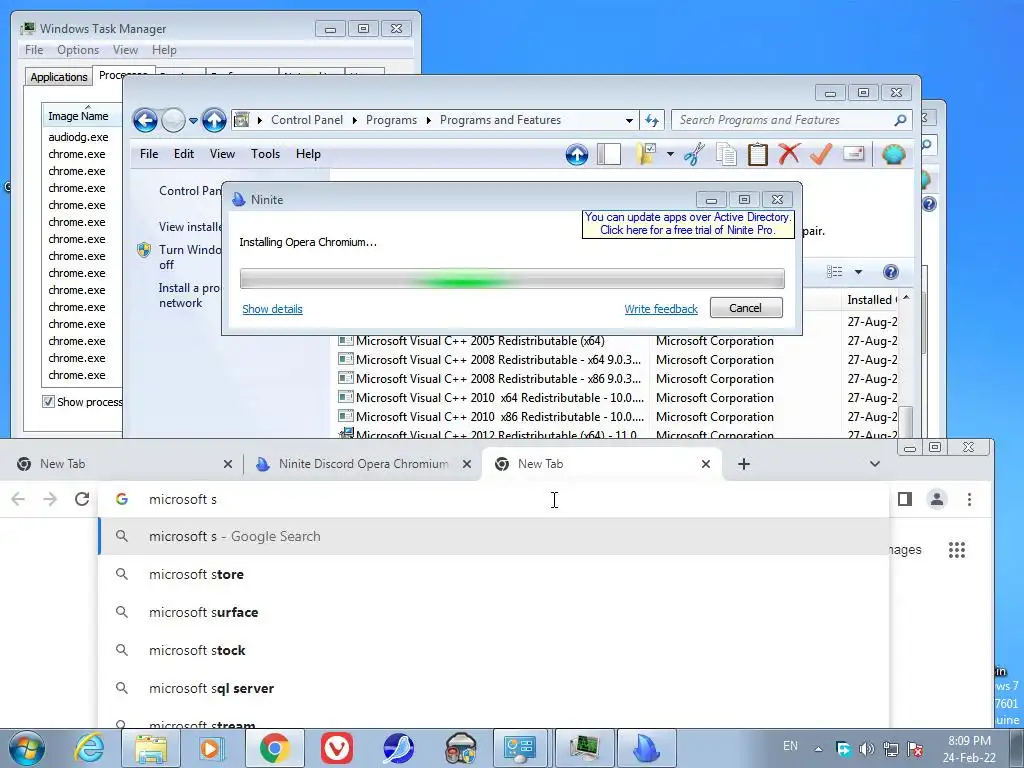Click the blue Up arrow toolbar icon

(577, 155)
